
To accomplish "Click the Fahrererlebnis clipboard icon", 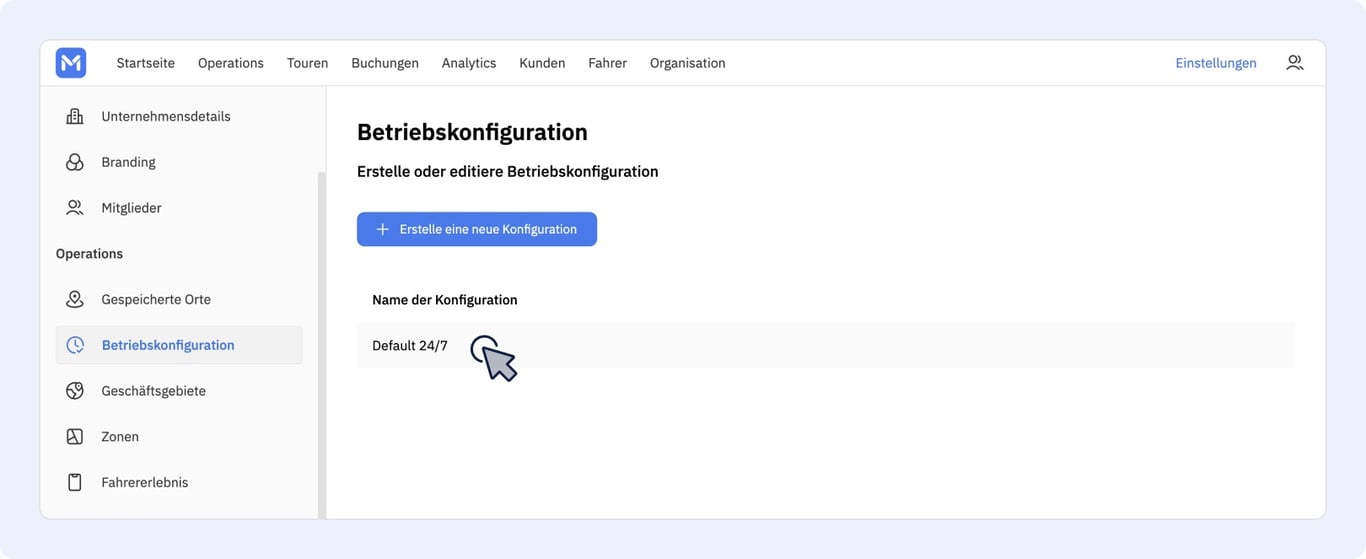I will click(75, 482).
